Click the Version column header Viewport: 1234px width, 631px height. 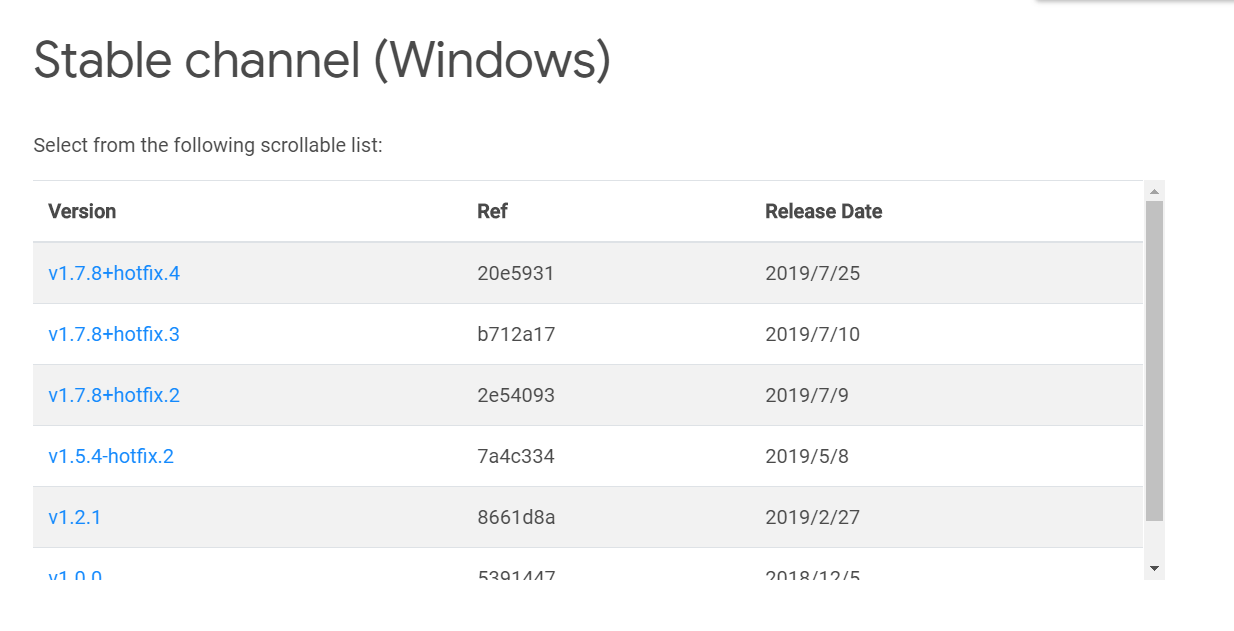coord(82,211)
